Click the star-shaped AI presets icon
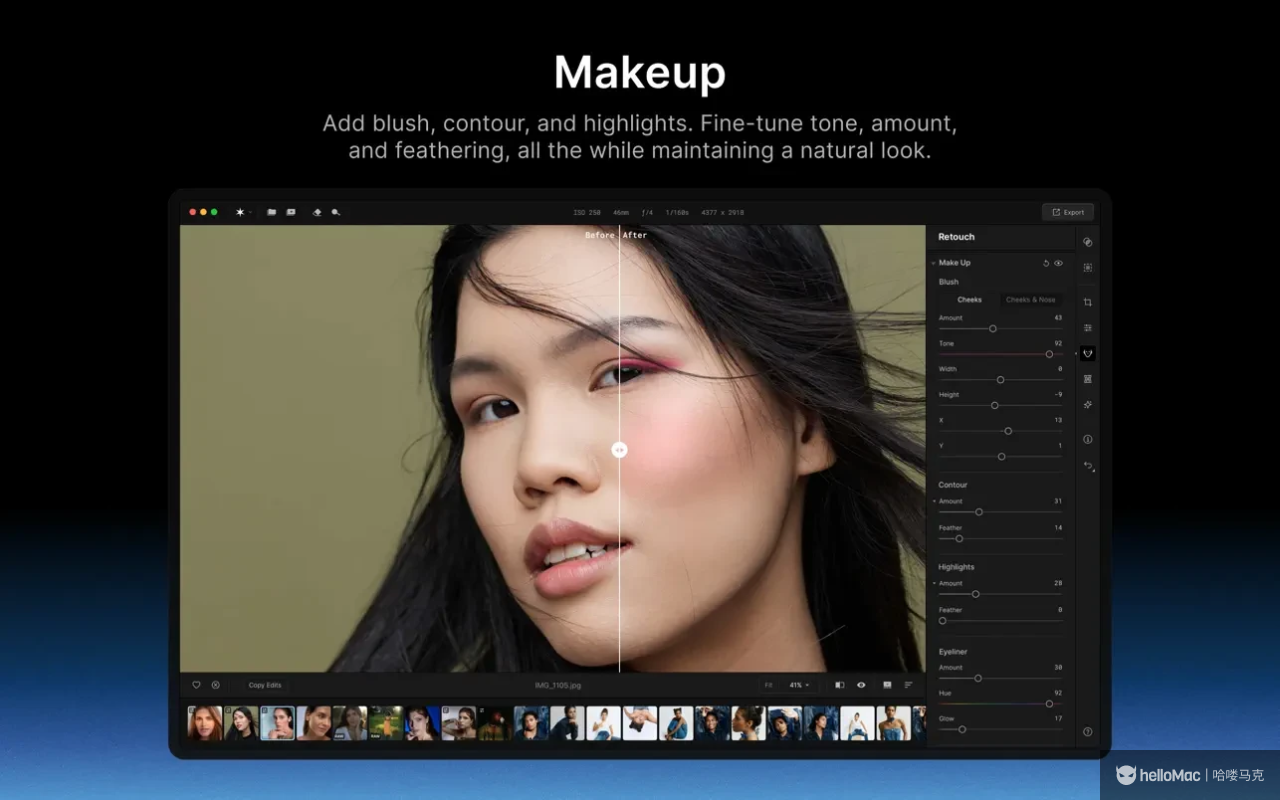This screenshot has height=800, width=1280. tap(240, 212)
